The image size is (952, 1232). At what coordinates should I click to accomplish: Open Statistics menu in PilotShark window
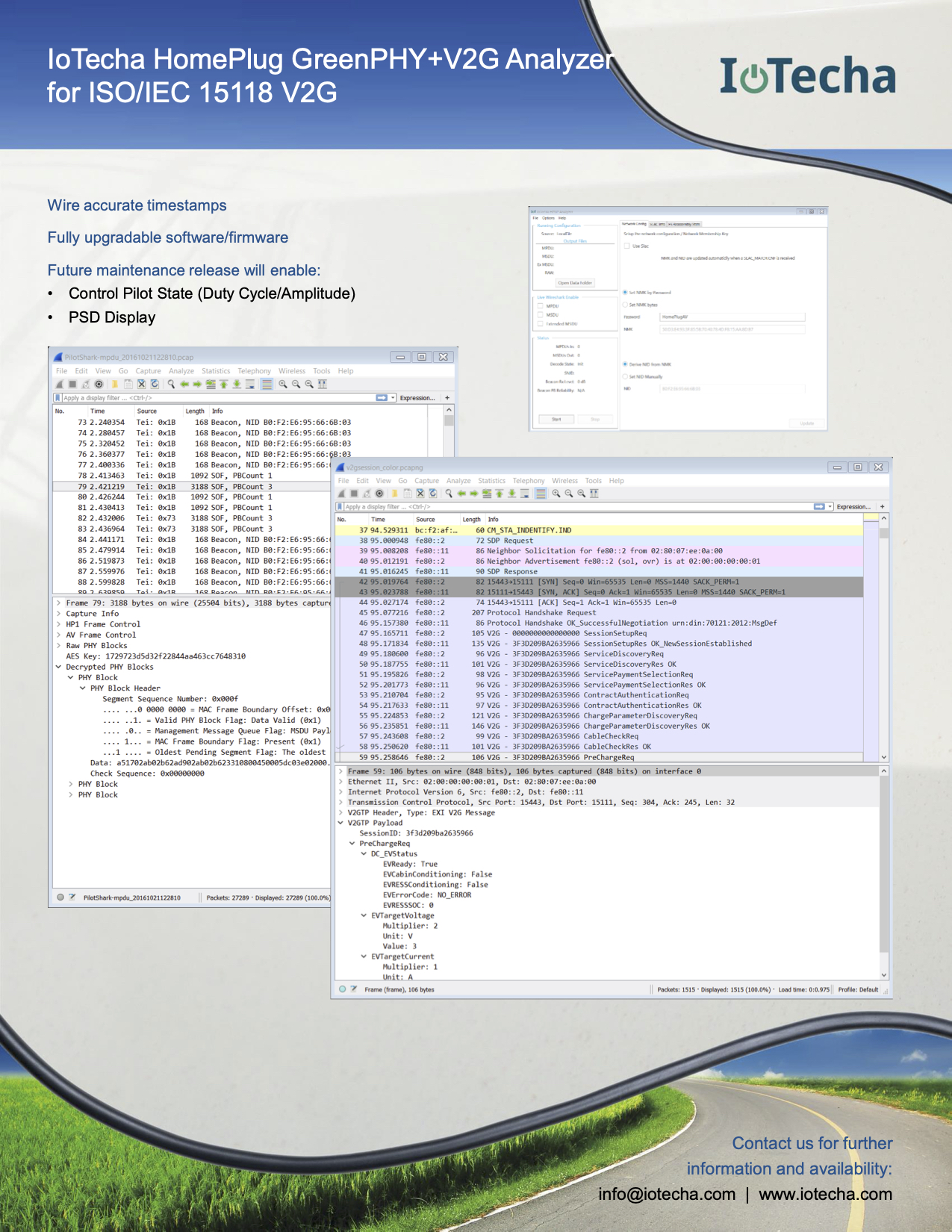(x=216, y=371)
